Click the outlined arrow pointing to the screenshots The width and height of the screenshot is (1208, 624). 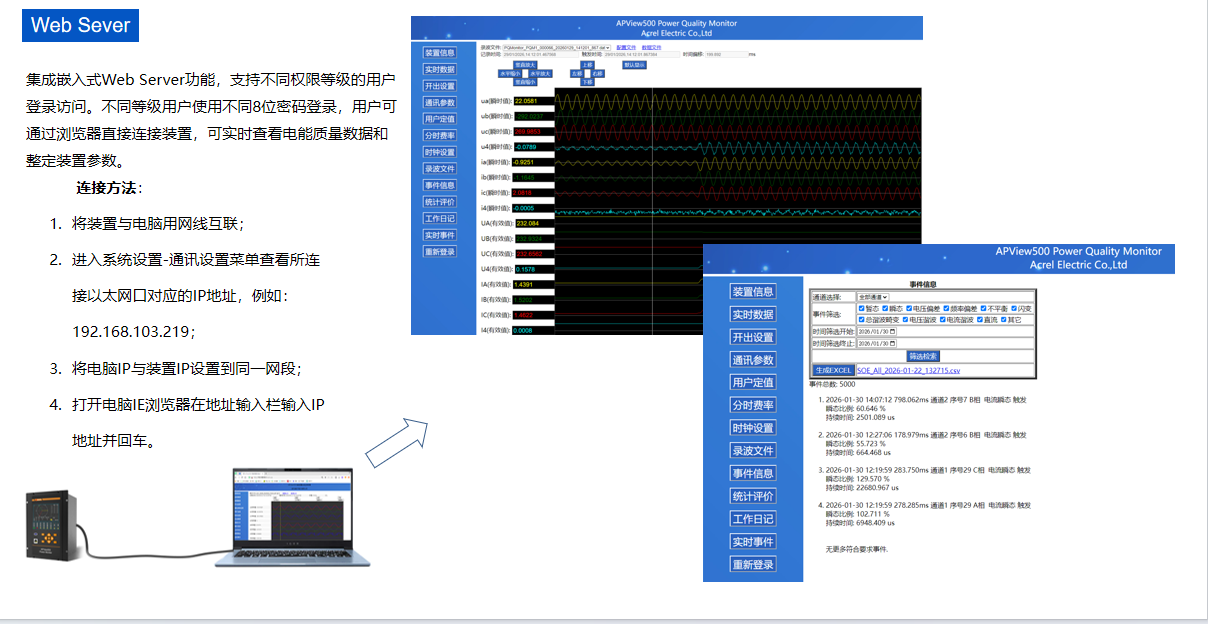click(x=397, y=442)
